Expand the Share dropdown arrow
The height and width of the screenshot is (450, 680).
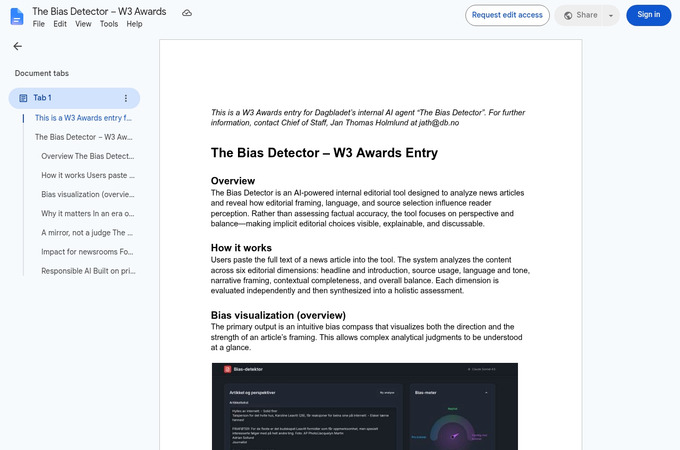tap(611, 16)
